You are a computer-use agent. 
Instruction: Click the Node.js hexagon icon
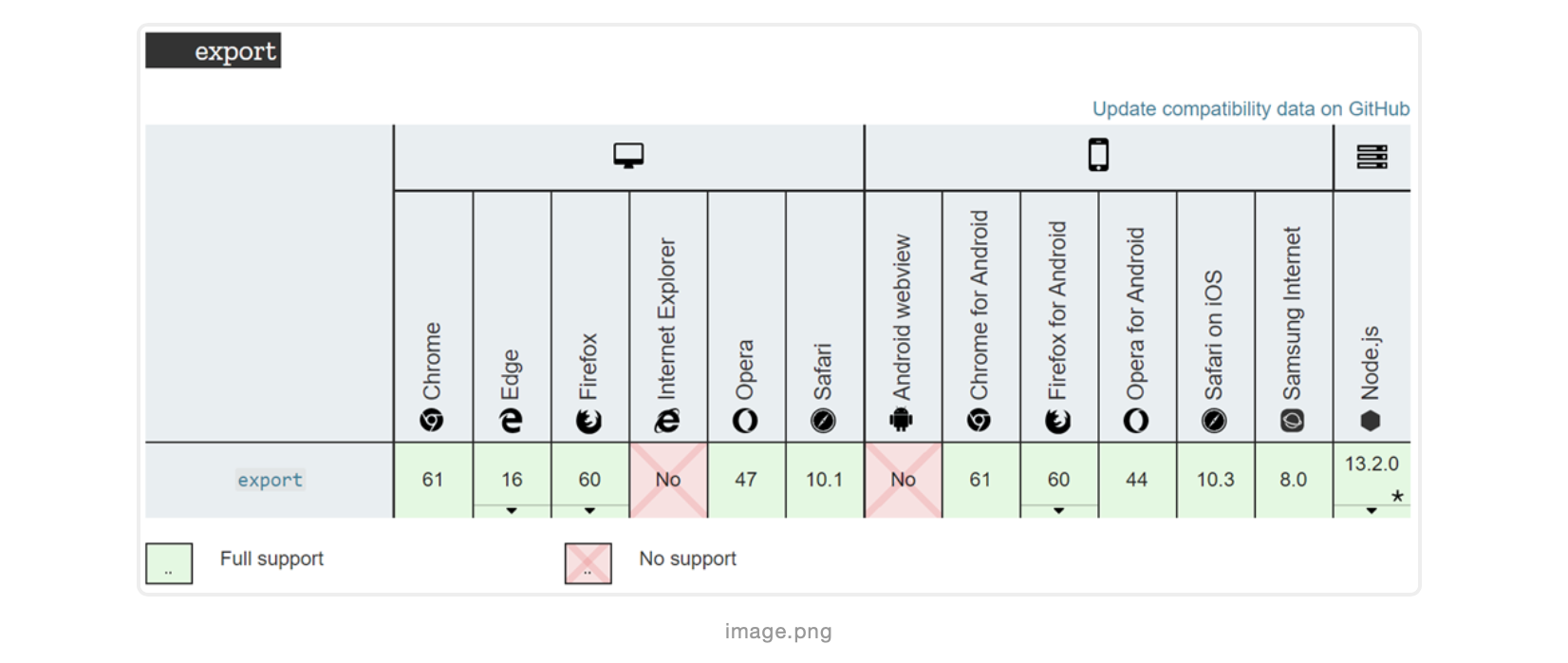pyautogui.click(x=1371, y=420)
